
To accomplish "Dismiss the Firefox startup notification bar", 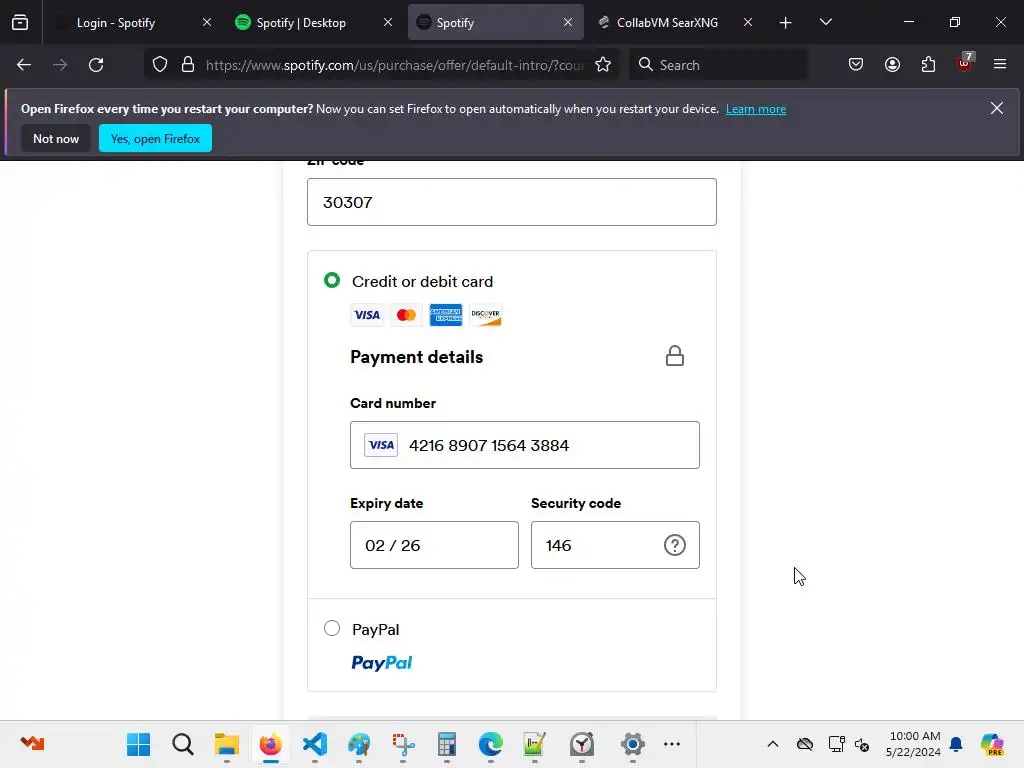I will pyautogui.click(x=996, y=108).
